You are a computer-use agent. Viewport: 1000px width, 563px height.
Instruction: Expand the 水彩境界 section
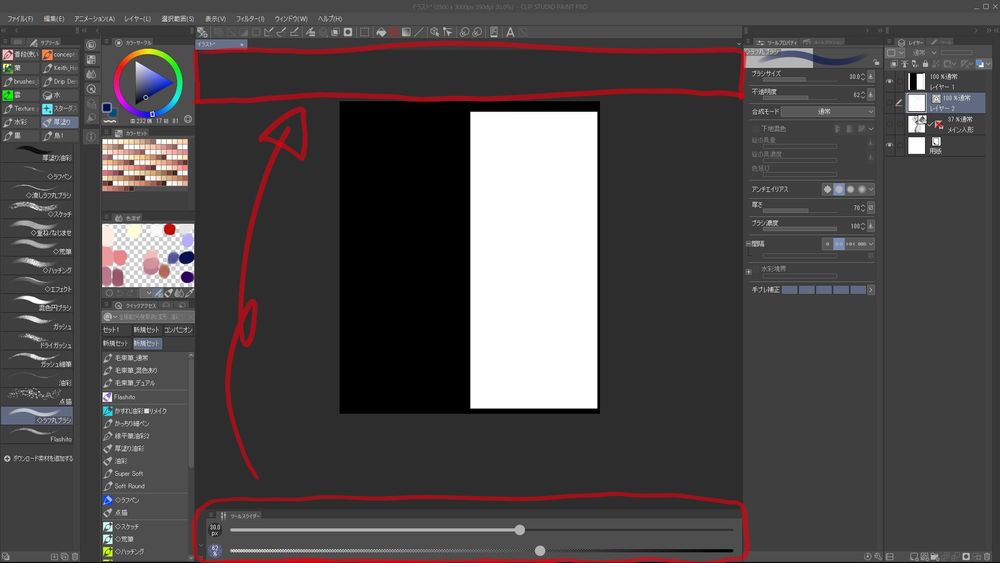[x=749, y=272]
